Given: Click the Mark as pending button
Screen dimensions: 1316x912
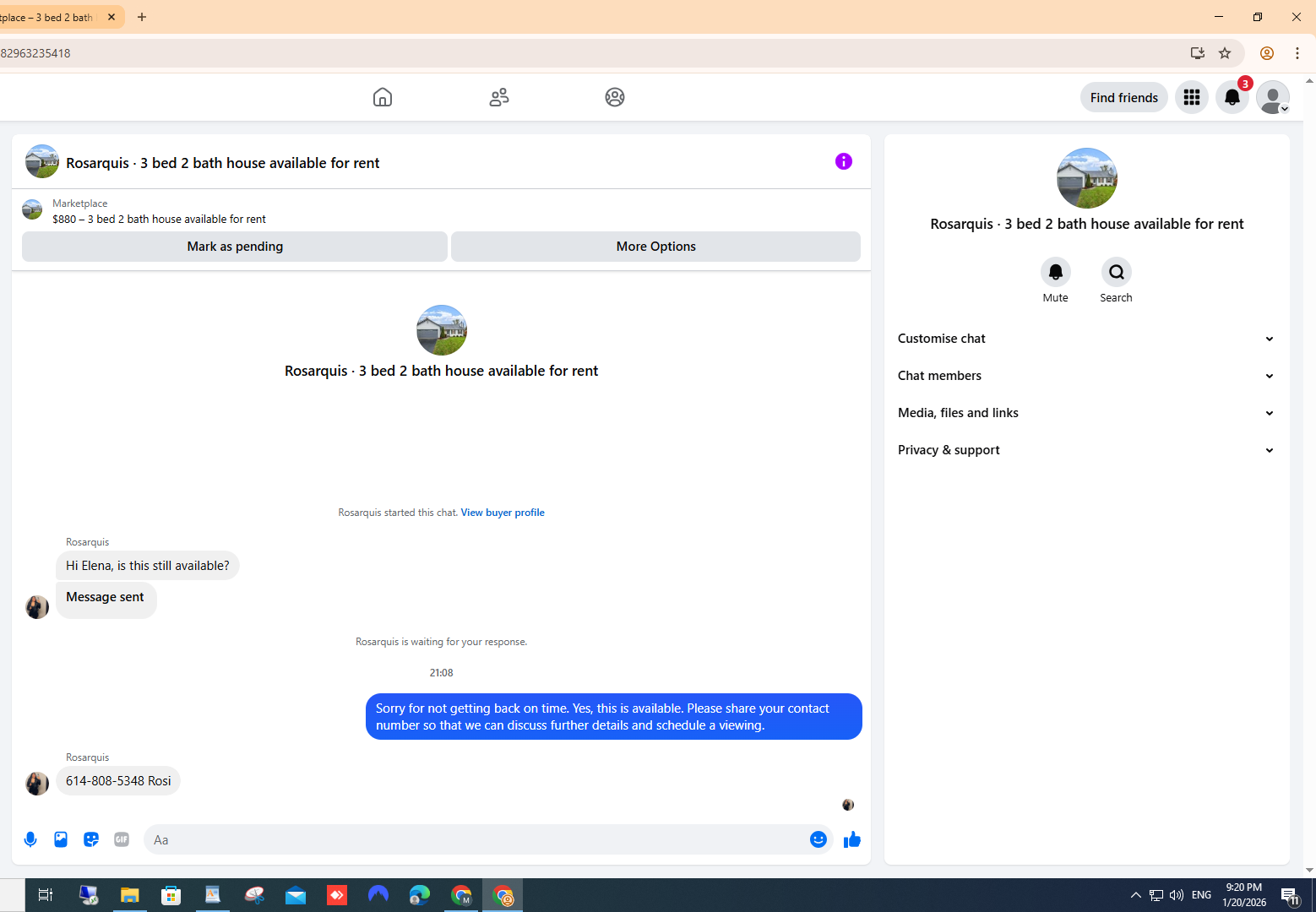Looking at the screenshot, I should 235,247.
